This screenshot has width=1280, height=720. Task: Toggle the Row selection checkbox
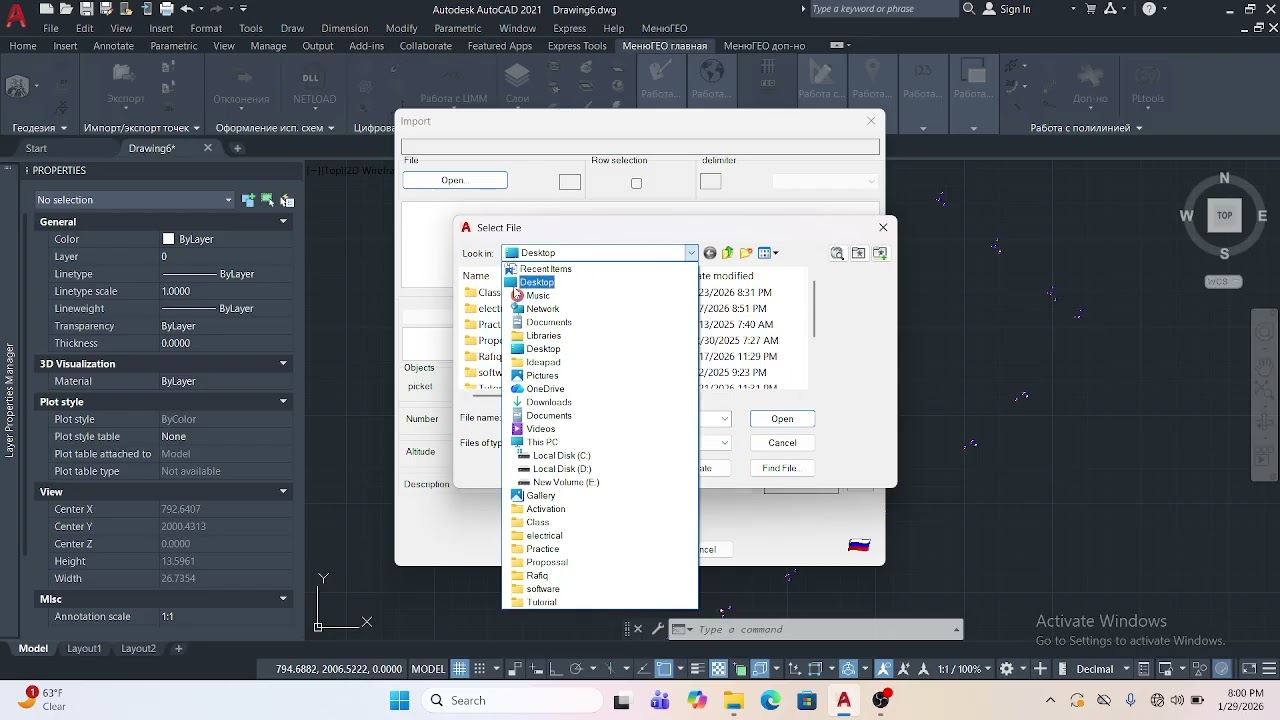point(636,183)
